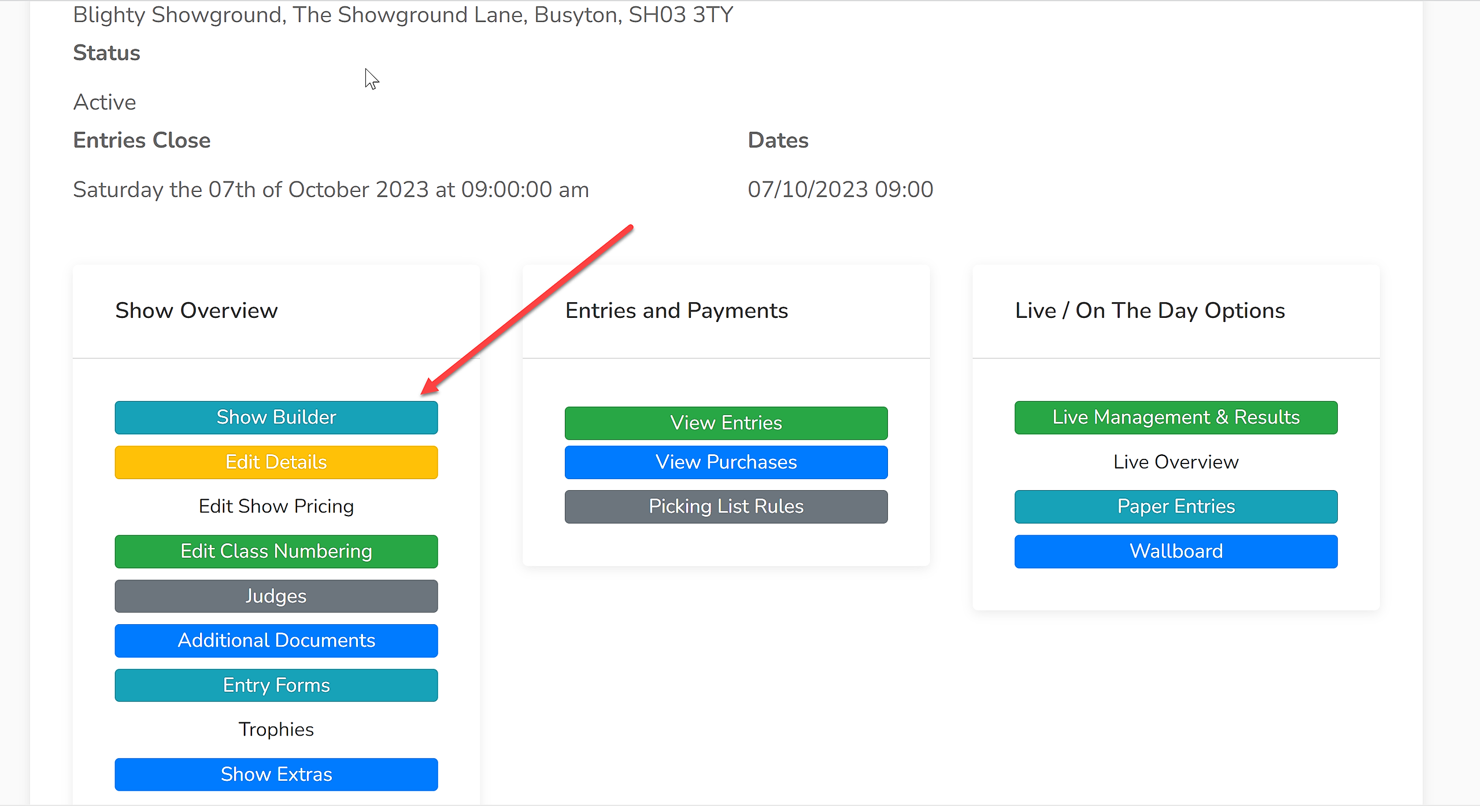
Task: Click View Entries button
Action: [726, 423]
